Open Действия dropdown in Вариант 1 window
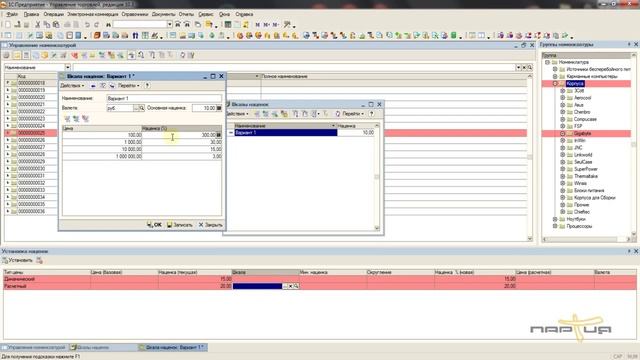Image resolution: width=640 pixels, height=360 pixels. tap(72, 86)
